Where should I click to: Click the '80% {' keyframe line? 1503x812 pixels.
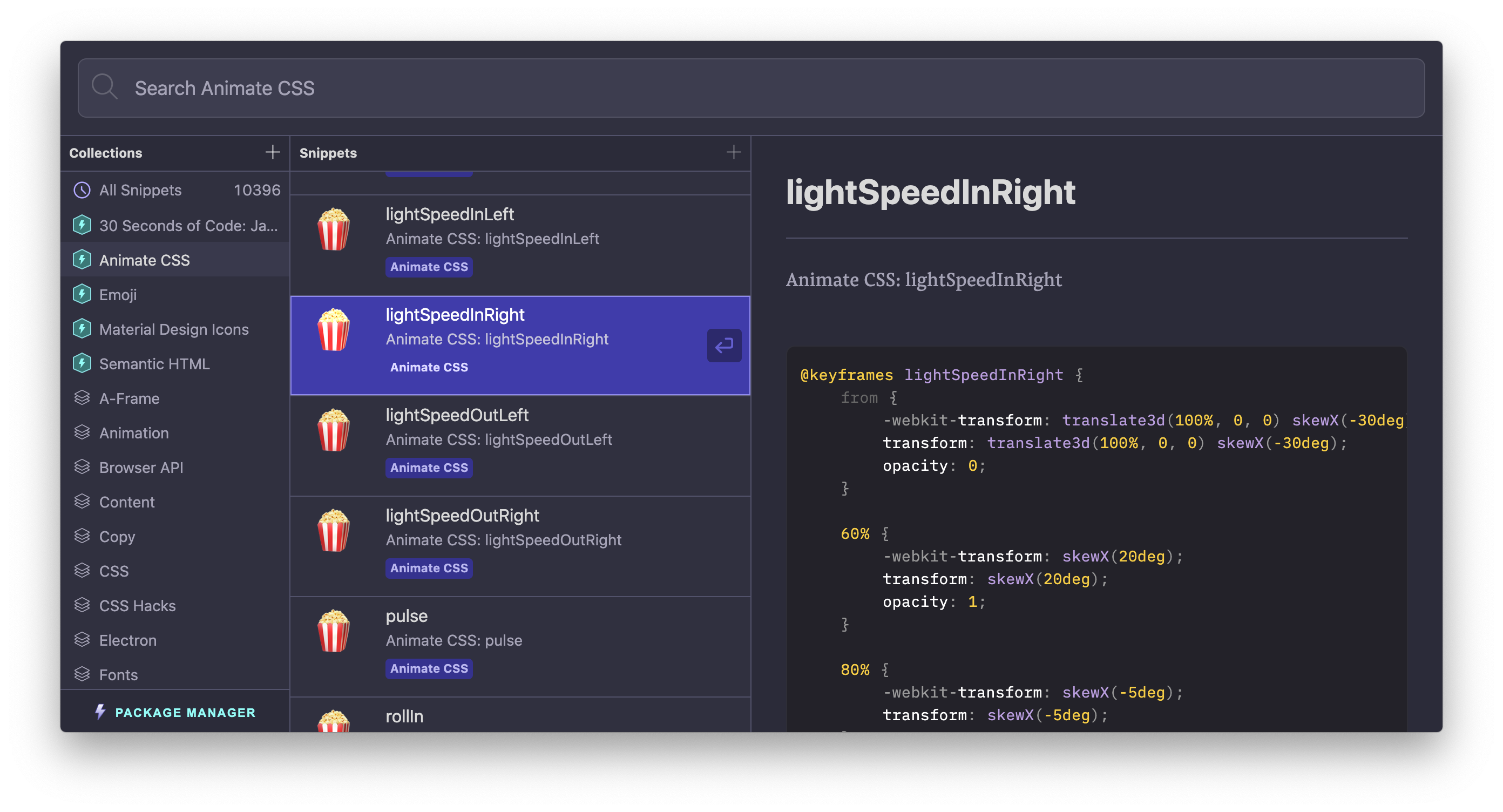pyautogui.click(x=864, y=669)
